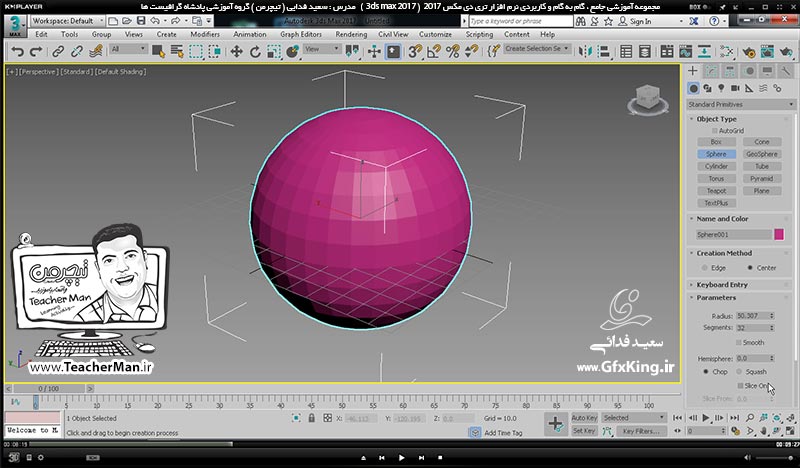
Task: Toggle the Angle Snap icon
Action: click(434, 52)
